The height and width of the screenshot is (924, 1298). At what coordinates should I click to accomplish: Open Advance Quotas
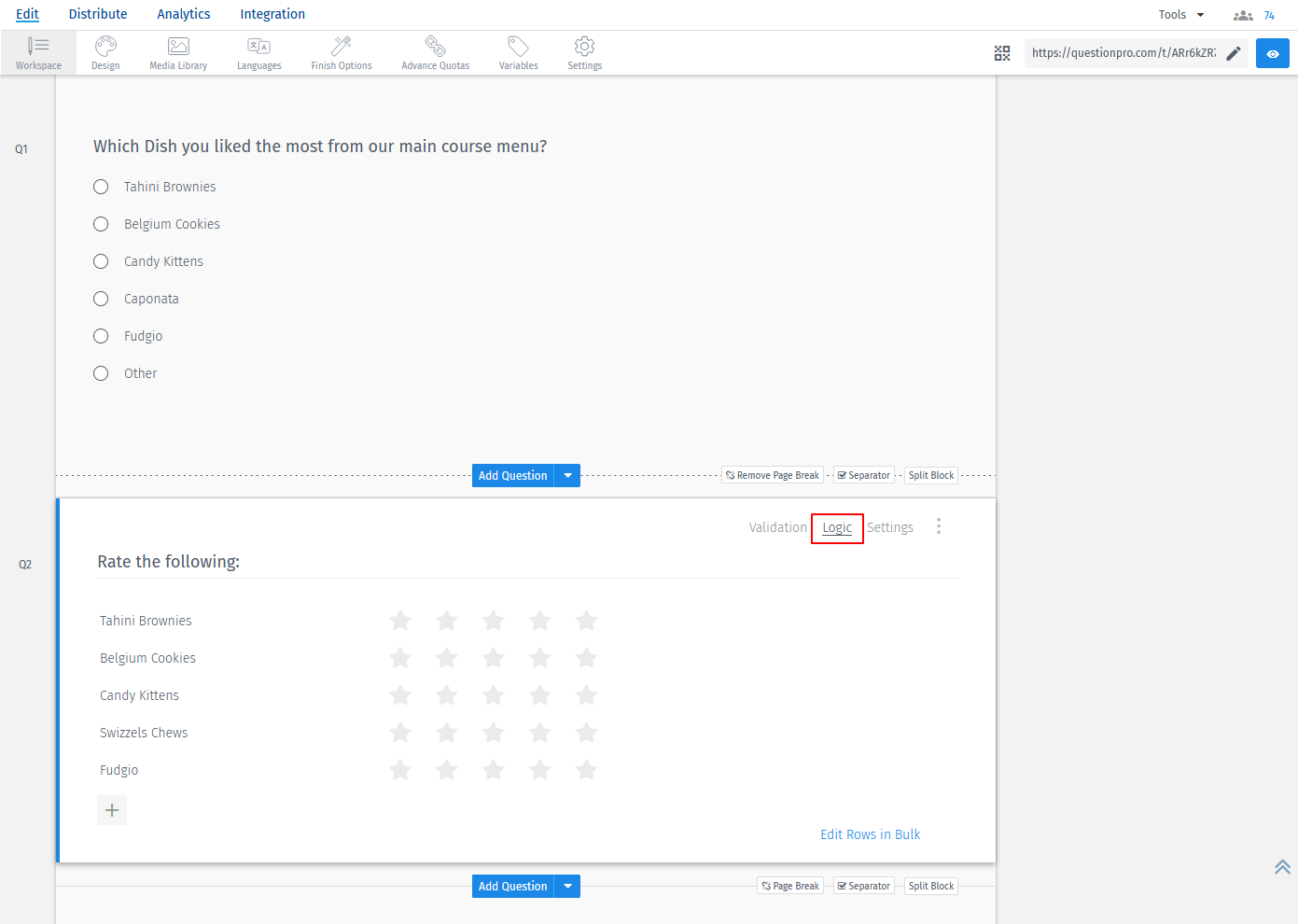[434, 52]
